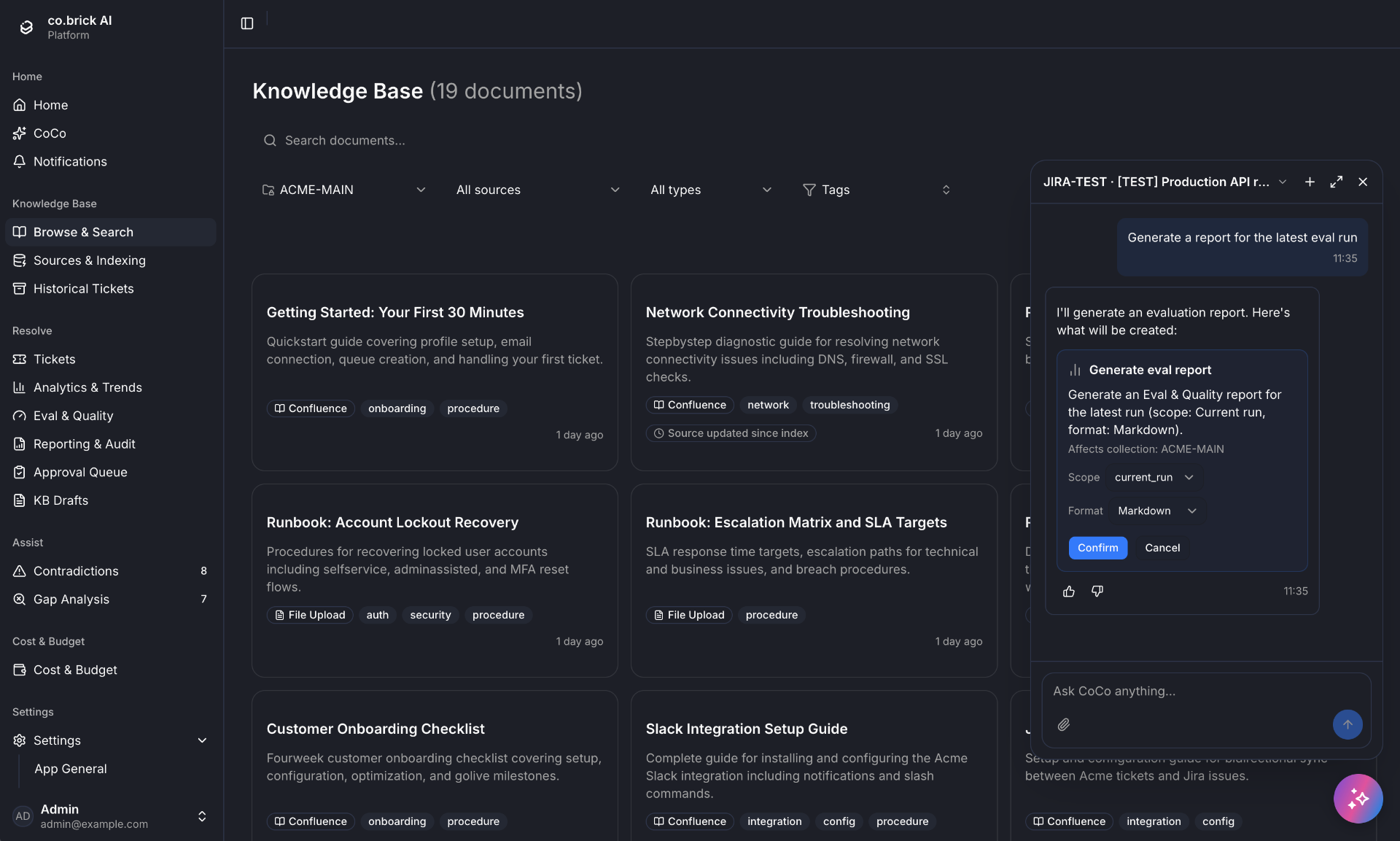Collapse the Settings section chevron

[202, 740]
